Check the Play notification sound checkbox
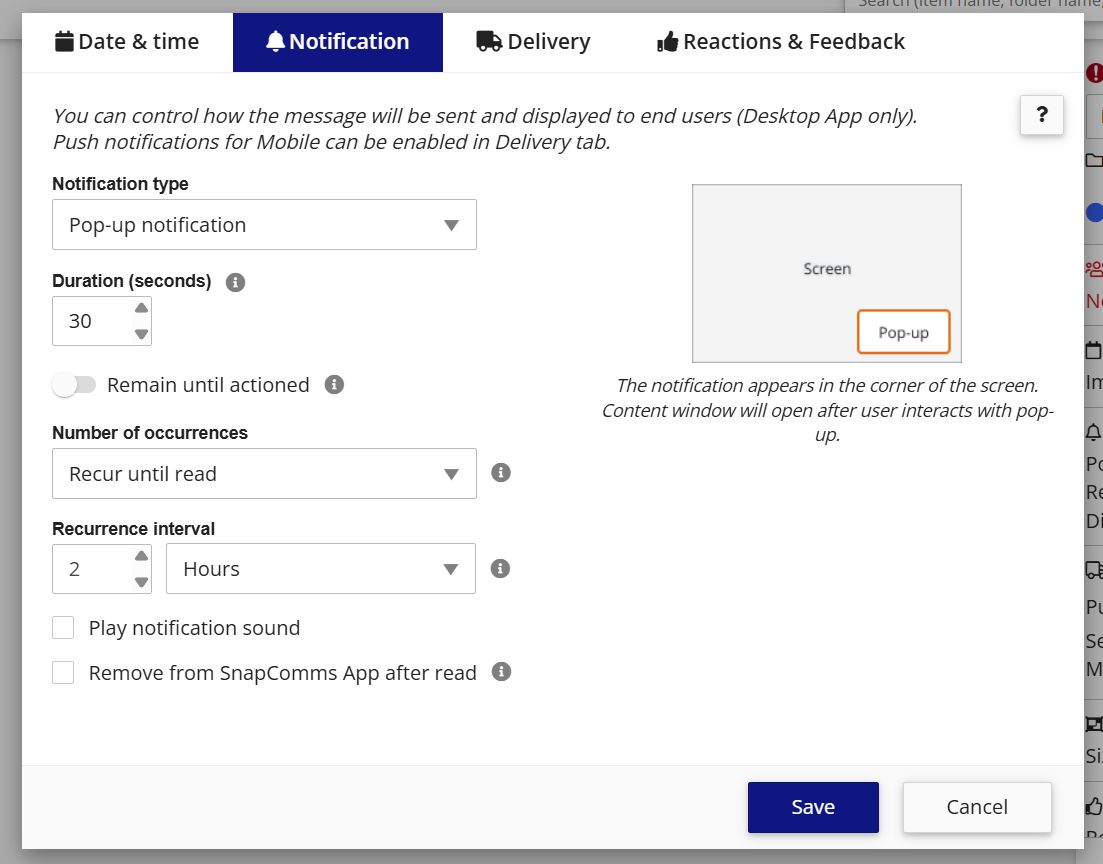1103x864 pixels. (63, 627)
